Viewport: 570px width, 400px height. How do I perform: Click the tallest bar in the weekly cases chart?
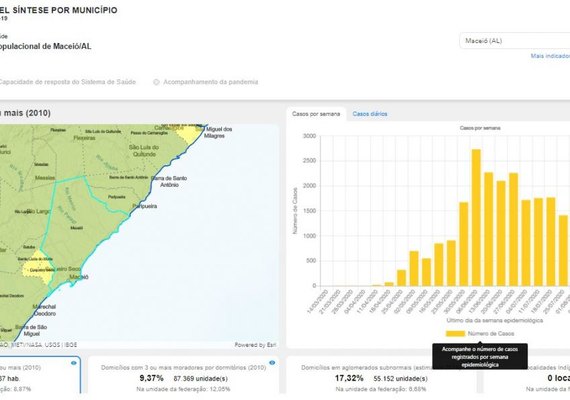[476, 217]
